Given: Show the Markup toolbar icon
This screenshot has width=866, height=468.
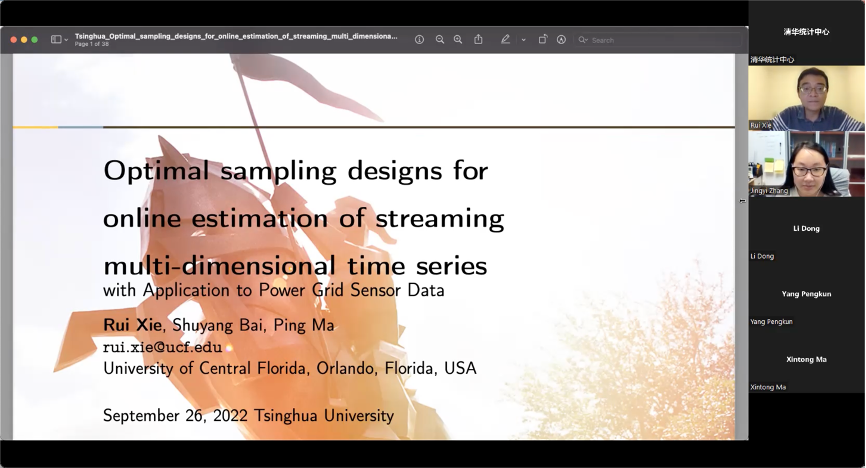Looking at the screenshot, I should click(x=561, y=40).
